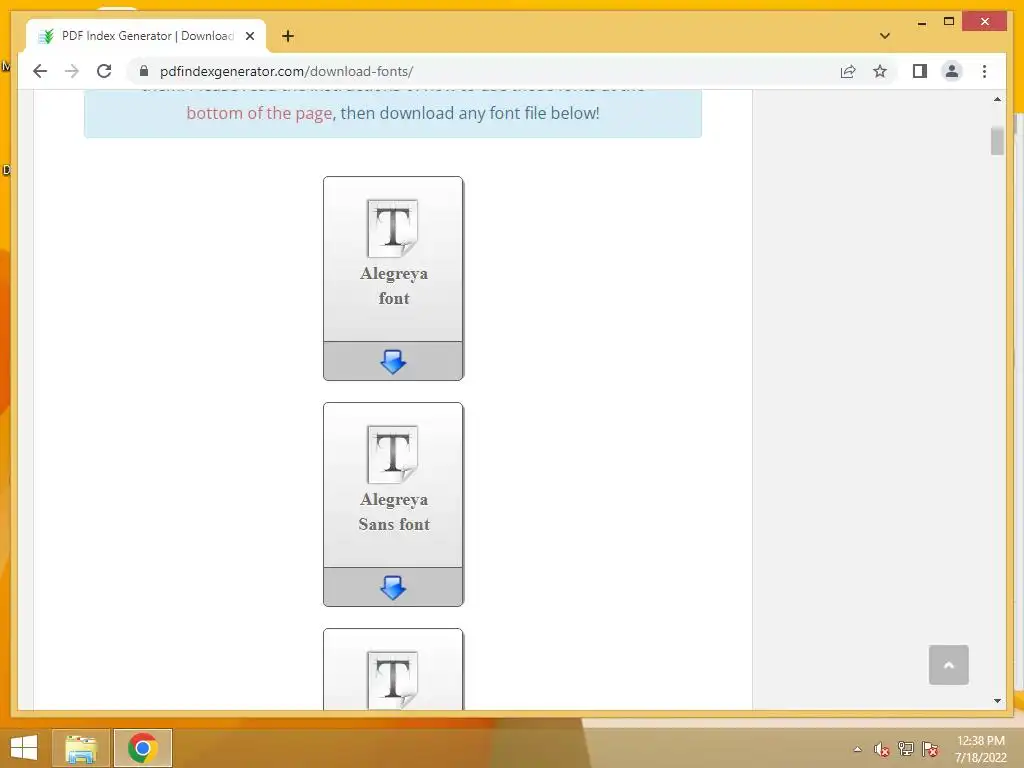The image size is (1024, 768).
Task: Open the taskbar clock showing 12:38 PM
Action: (x=980, y=749)
